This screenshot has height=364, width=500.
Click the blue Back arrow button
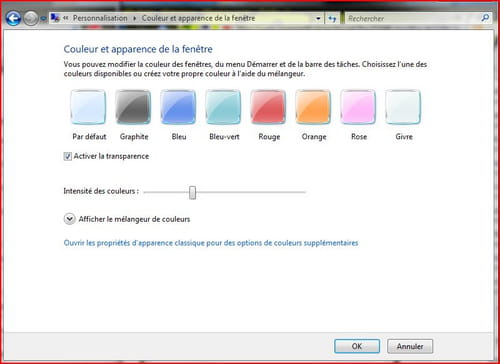click(13, 18)
